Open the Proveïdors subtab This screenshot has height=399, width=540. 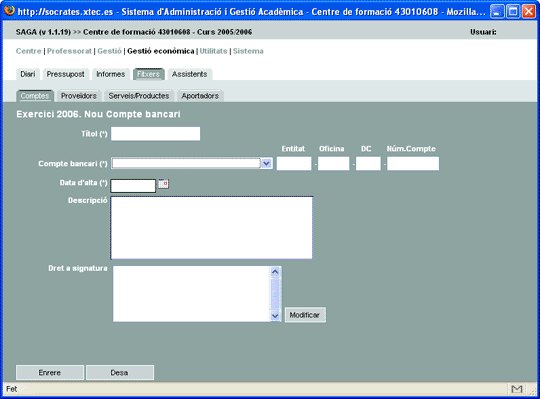79,96
